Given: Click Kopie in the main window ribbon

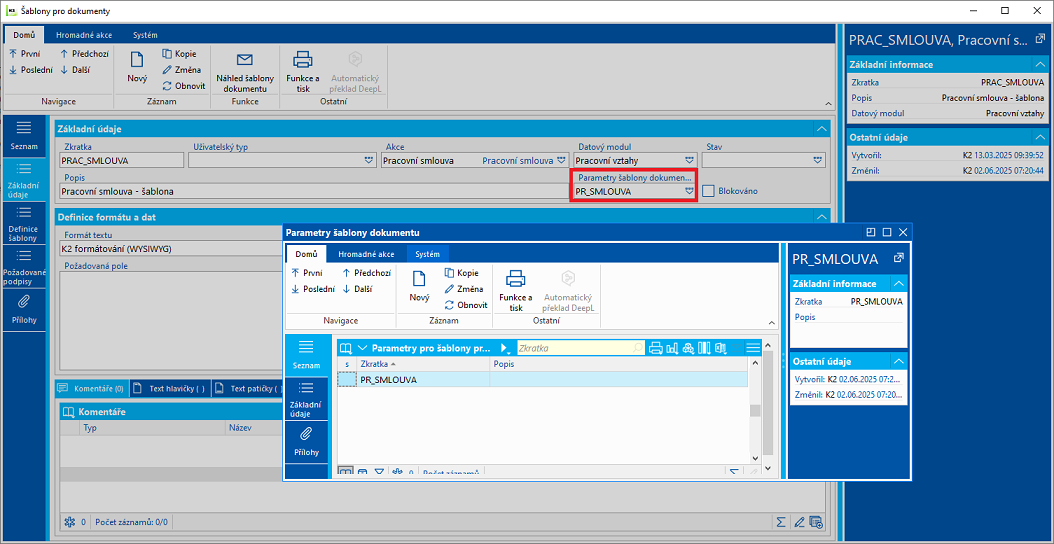Looking at the screenshot, I should (x=179, y=54).
